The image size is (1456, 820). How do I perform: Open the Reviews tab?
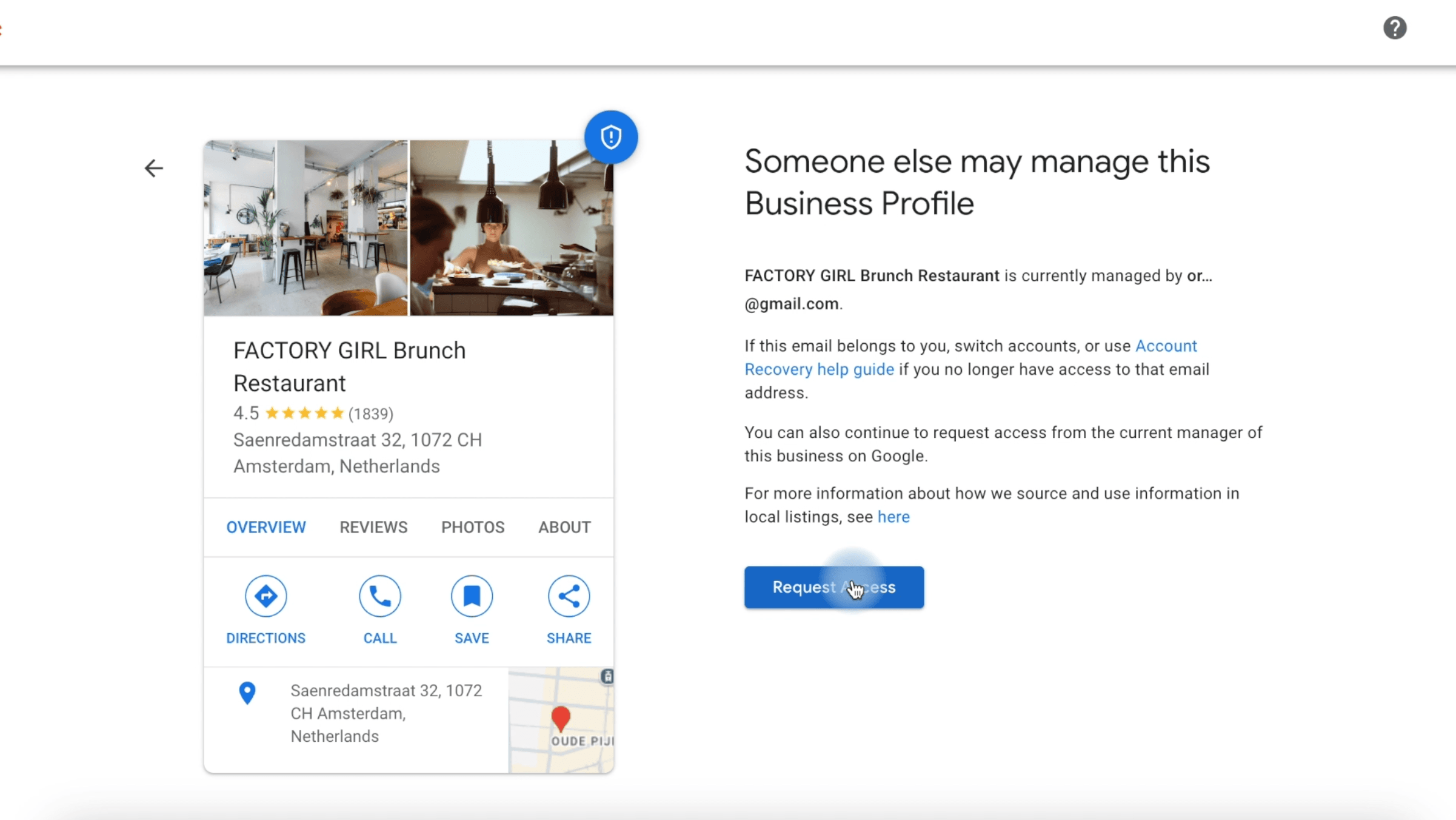(373, 527)
